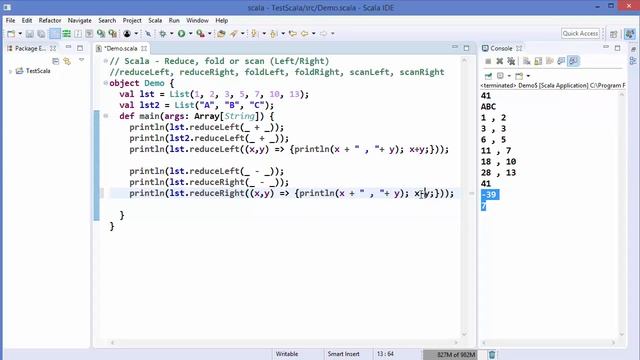Click the New file toolbar icon
The width and height of the screenshot is (640, 360).
click(x=11, y=33)
